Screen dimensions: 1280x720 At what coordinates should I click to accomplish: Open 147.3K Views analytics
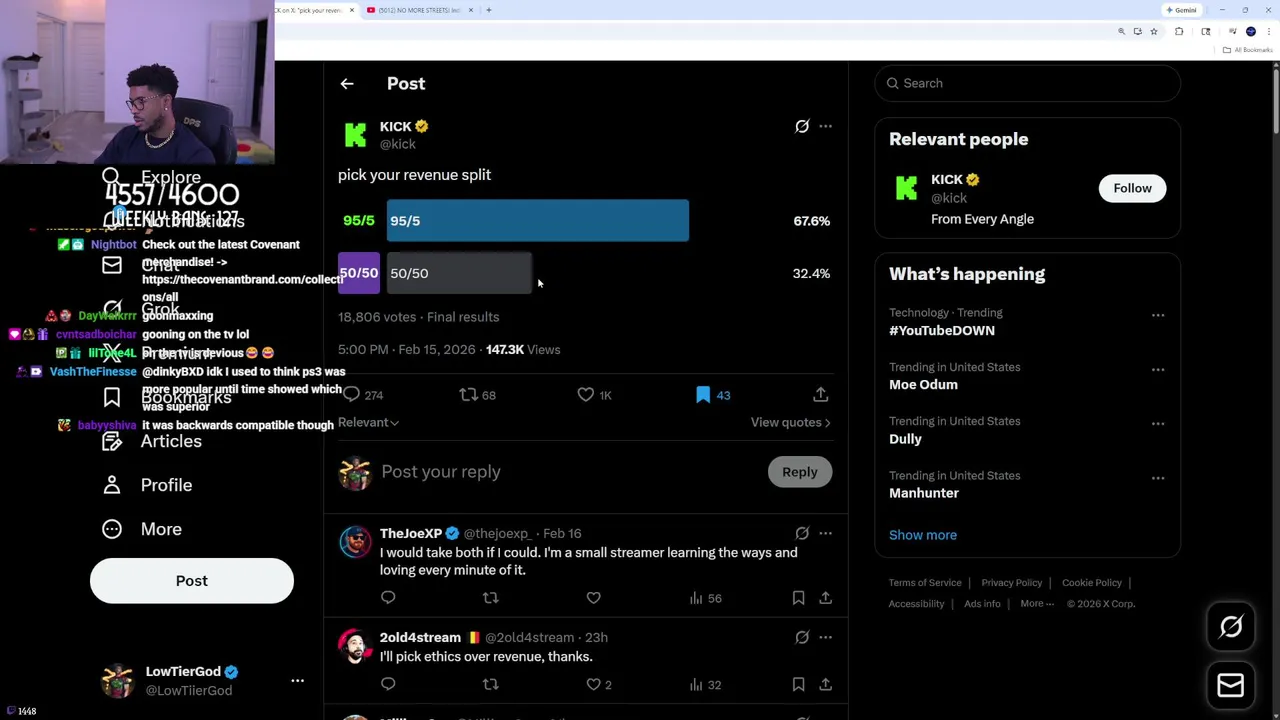coord(523,350)
